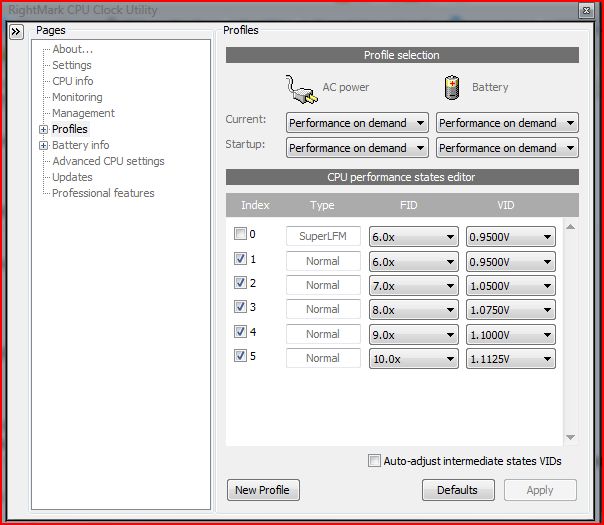Image resolution: width=604 pixels, height=525 pixels.
Task: Click the states list scroll up arrow
Action: (x=570, y=227)
